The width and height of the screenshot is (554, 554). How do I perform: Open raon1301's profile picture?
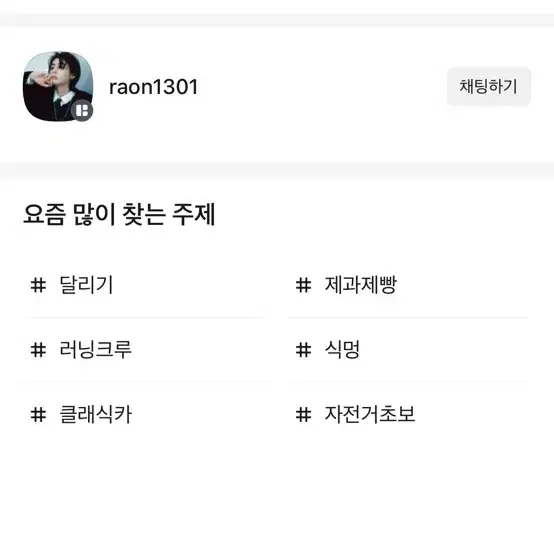(x=58, y=86)
